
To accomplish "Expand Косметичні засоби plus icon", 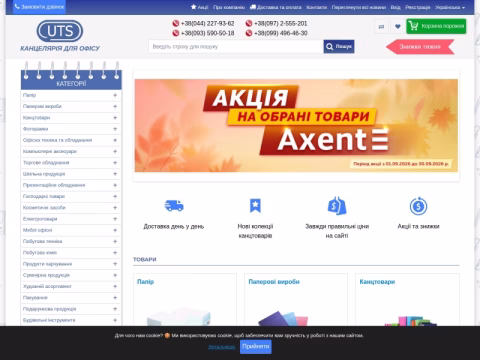I will click(115, 208).
